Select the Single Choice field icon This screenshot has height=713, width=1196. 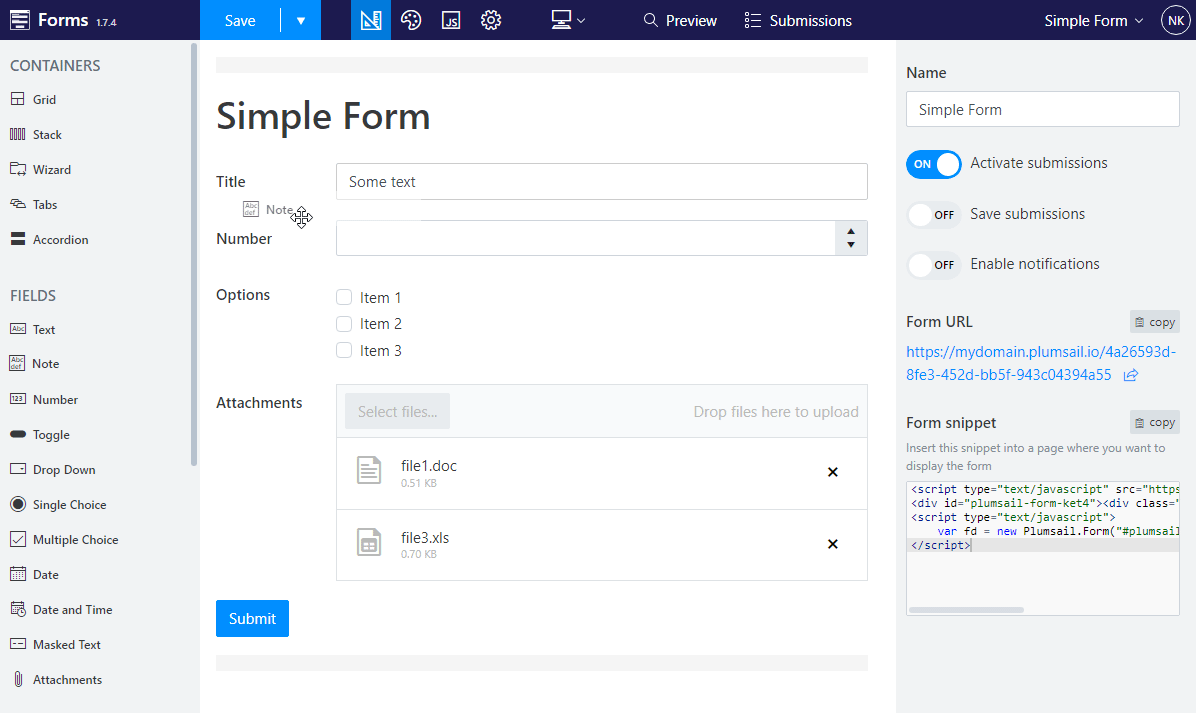18,504
